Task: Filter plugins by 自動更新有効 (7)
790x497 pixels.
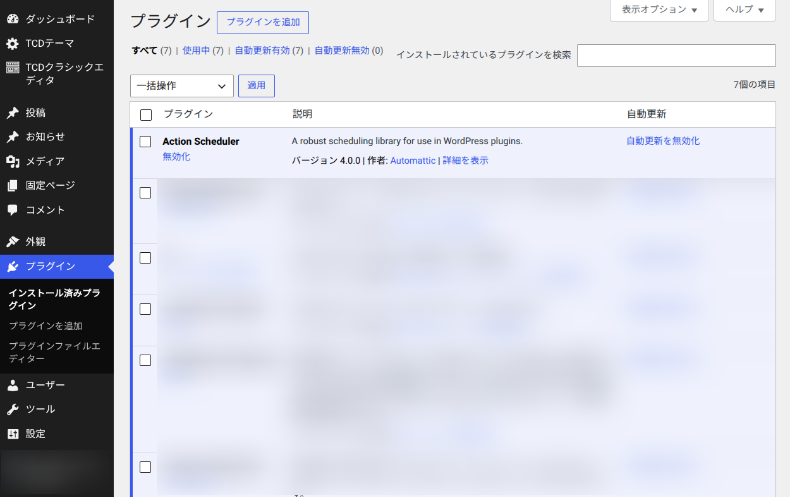Action: [269, 50]
